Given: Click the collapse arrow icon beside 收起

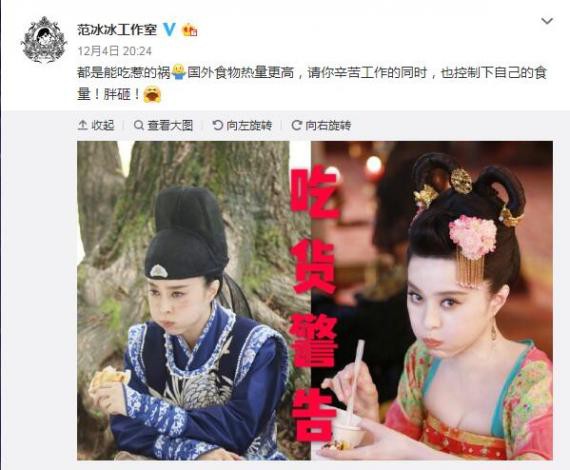Looking at the screenshot, I should click(x=83, y=125).
